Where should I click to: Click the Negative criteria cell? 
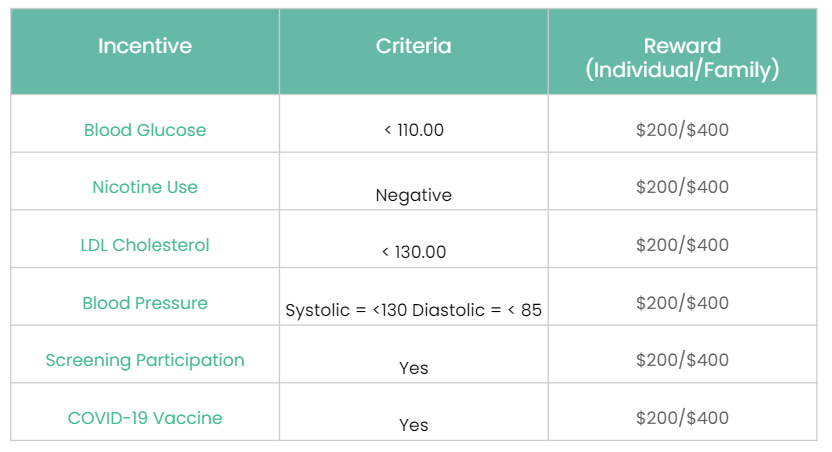[413, 195]
